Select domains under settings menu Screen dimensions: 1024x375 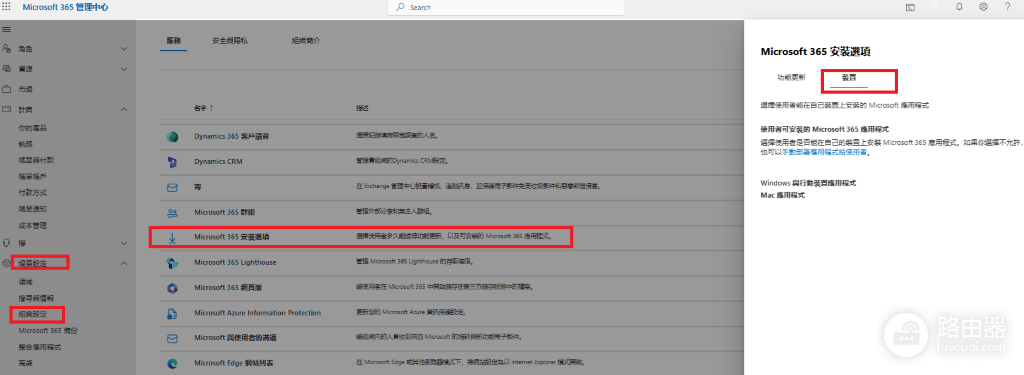pyautogui.click(x=26, y=281)
